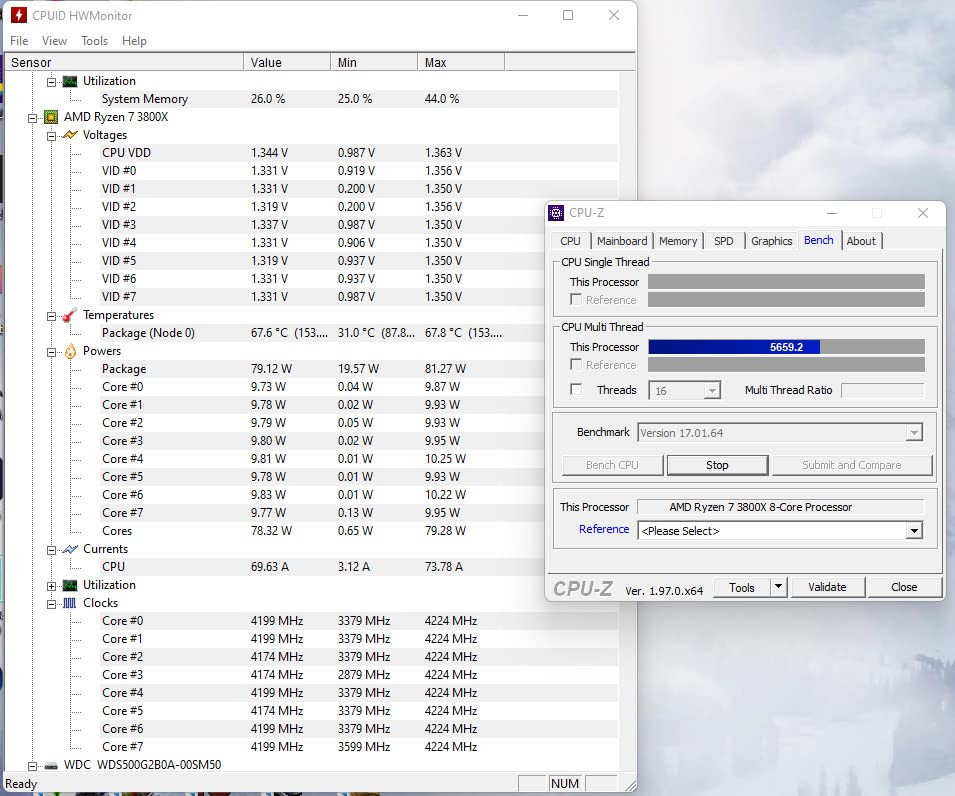This screenshot has width=955, height=796.
Task: Open the Tools button dropdown arrow
Action: coord(778,587)
